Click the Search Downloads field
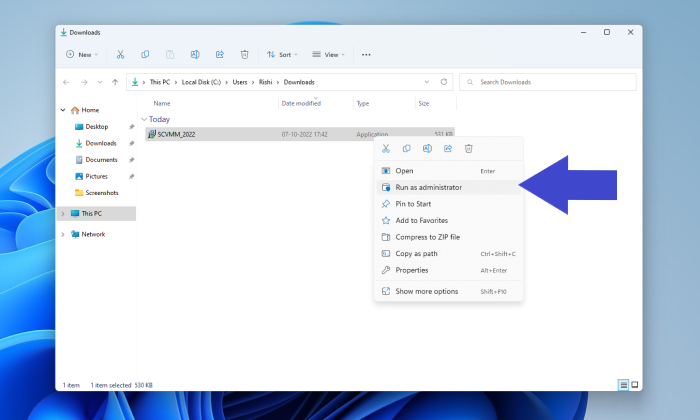700x420 pixels. (548, 82)
